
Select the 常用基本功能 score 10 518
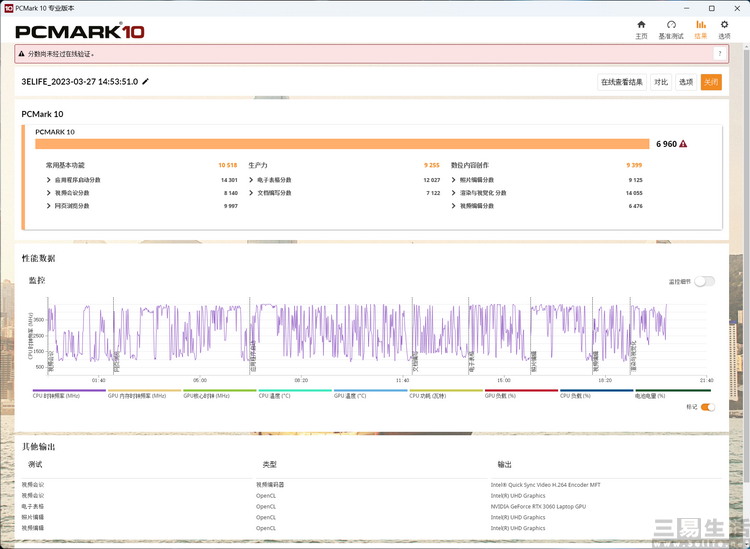228,165
